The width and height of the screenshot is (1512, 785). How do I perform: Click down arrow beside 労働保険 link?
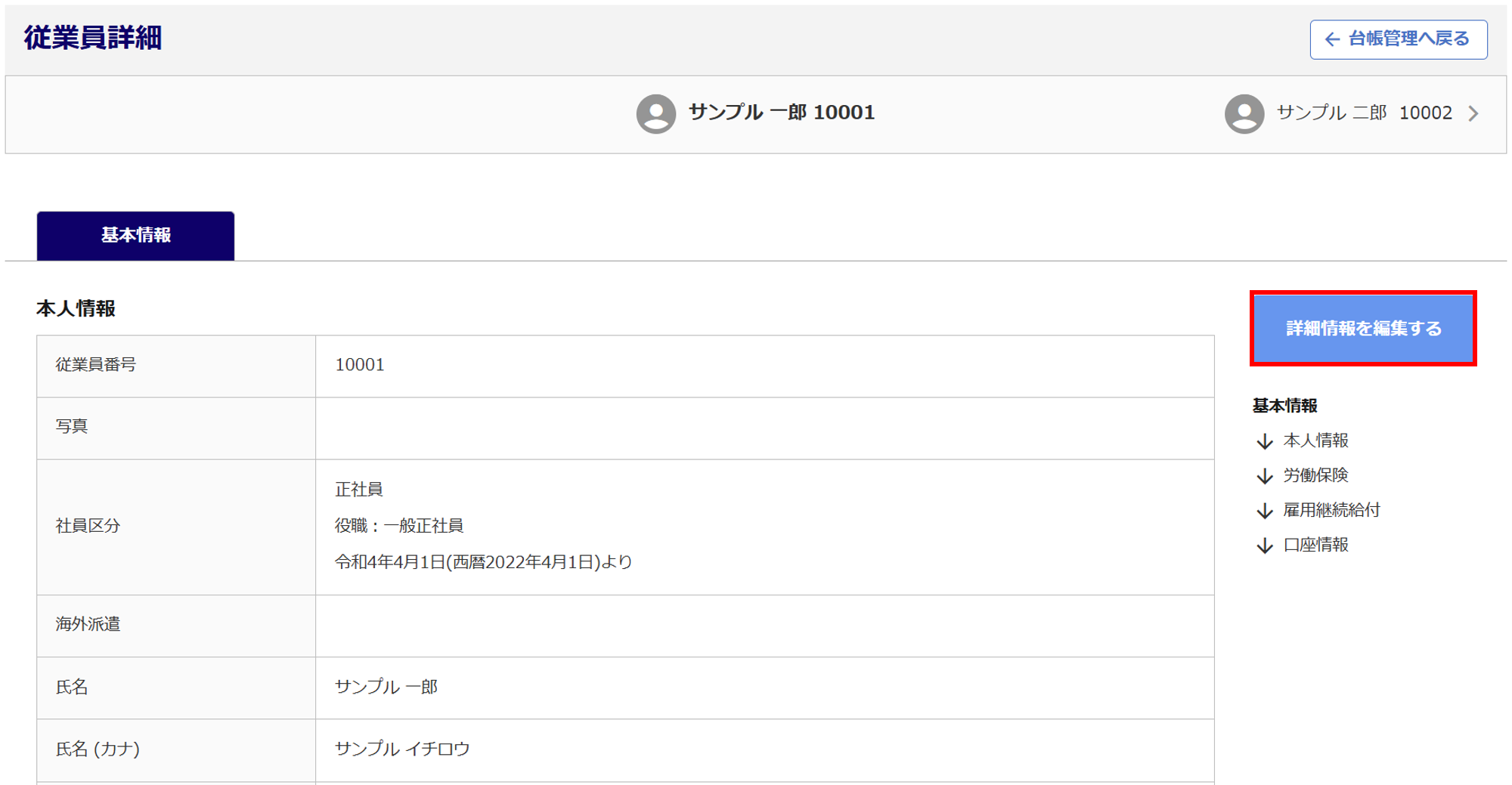pyautogui.click(x=1264, y=476)
